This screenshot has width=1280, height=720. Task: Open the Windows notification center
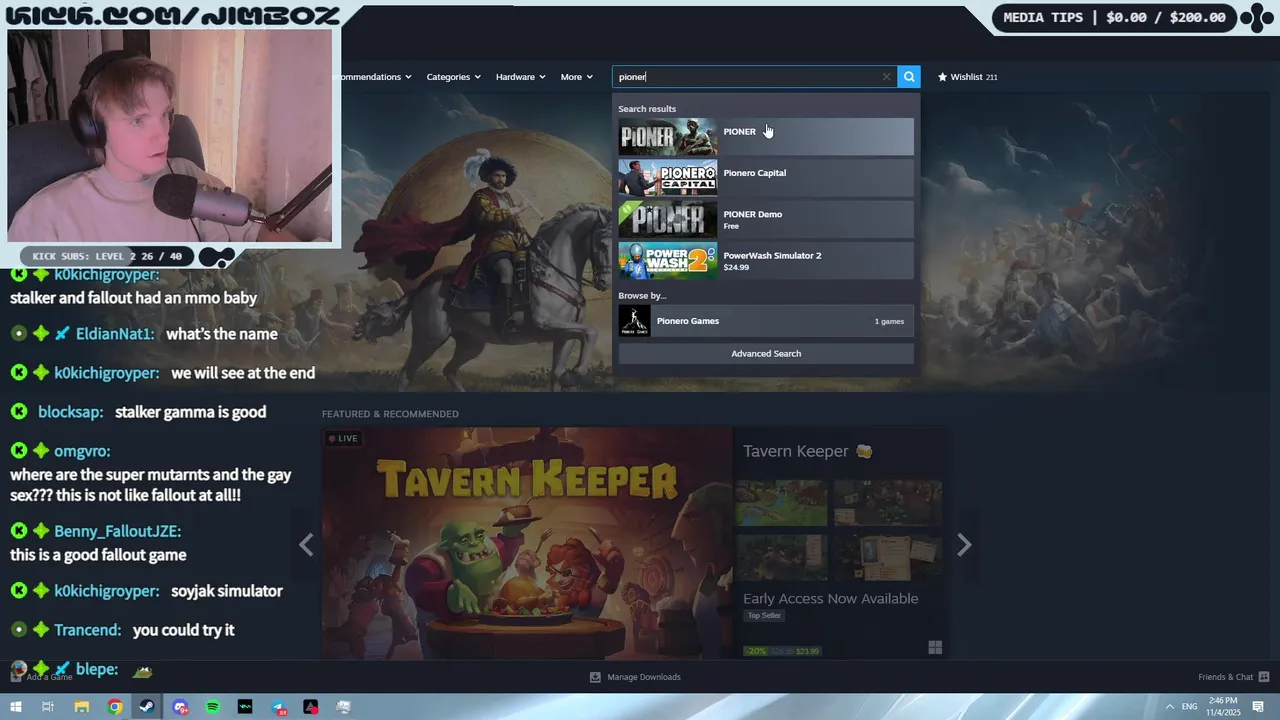tap(1260, 707)
